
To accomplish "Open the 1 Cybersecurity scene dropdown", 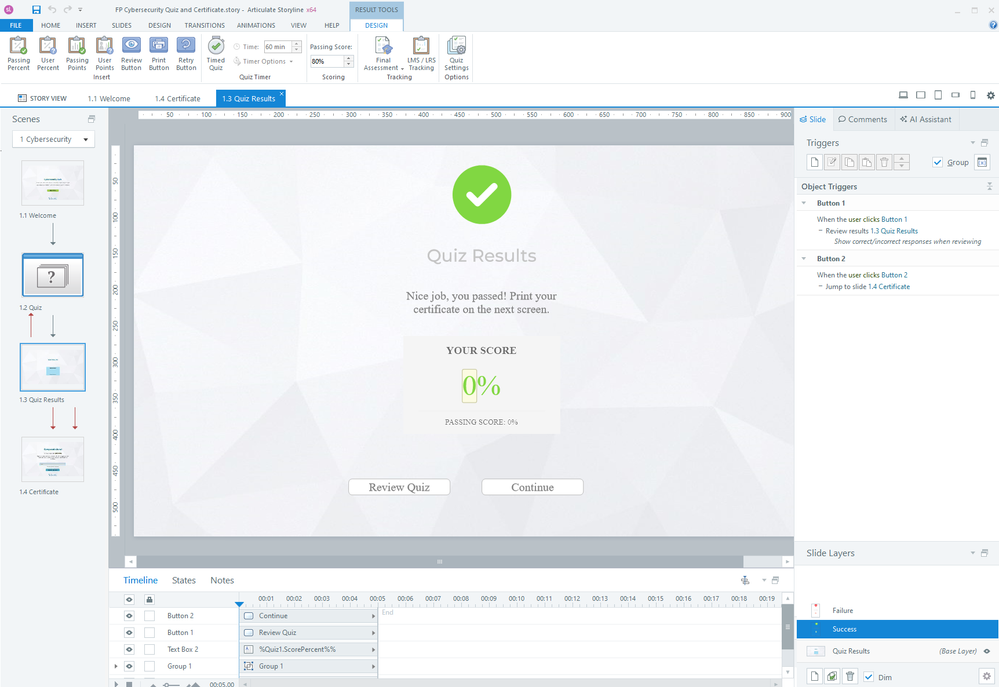I will click(x=56, y=140).
